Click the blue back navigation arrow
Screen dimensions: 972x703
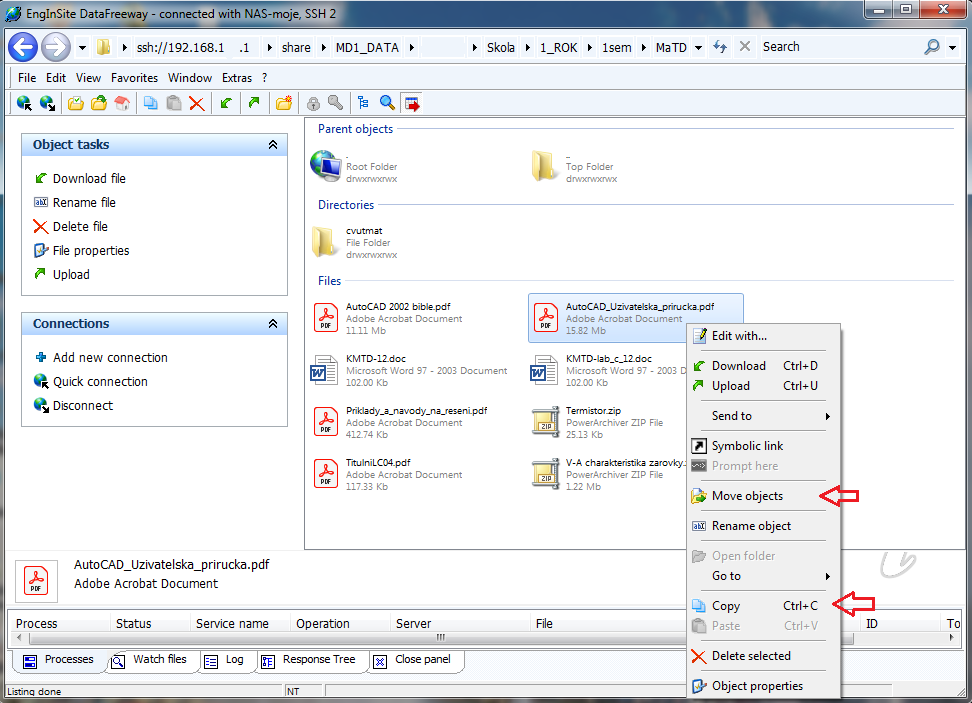point(22,47)
